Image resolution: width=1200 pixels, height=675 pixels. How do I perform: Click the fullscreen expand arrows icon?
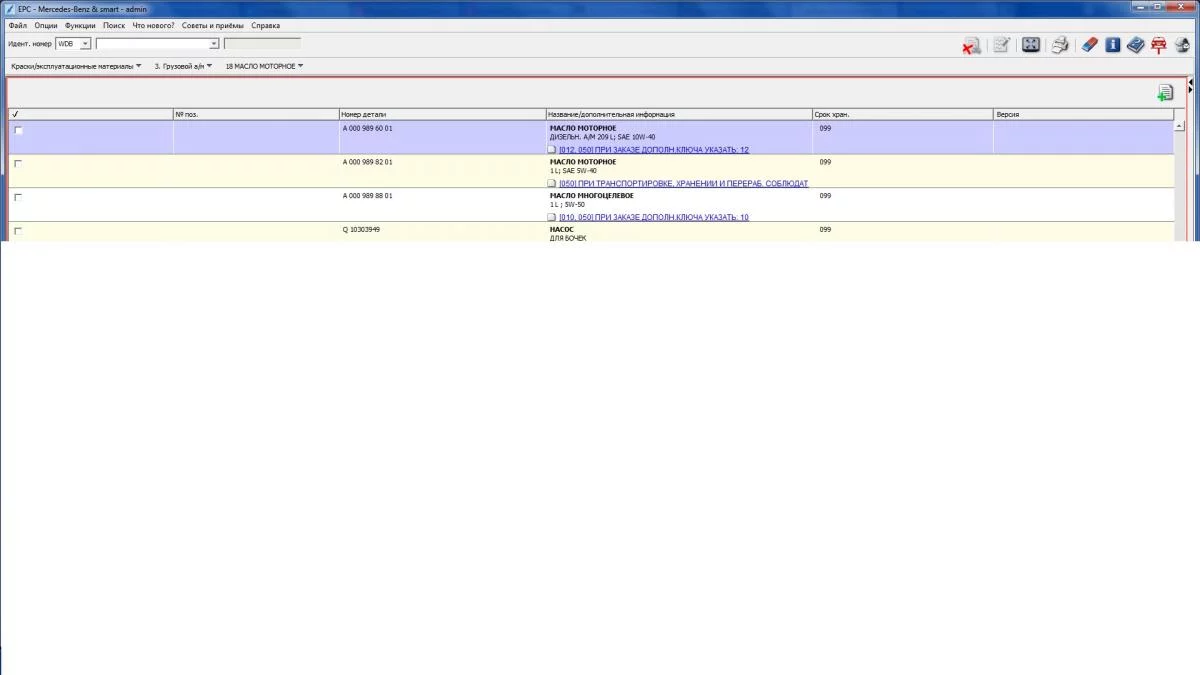[1031, 45]
